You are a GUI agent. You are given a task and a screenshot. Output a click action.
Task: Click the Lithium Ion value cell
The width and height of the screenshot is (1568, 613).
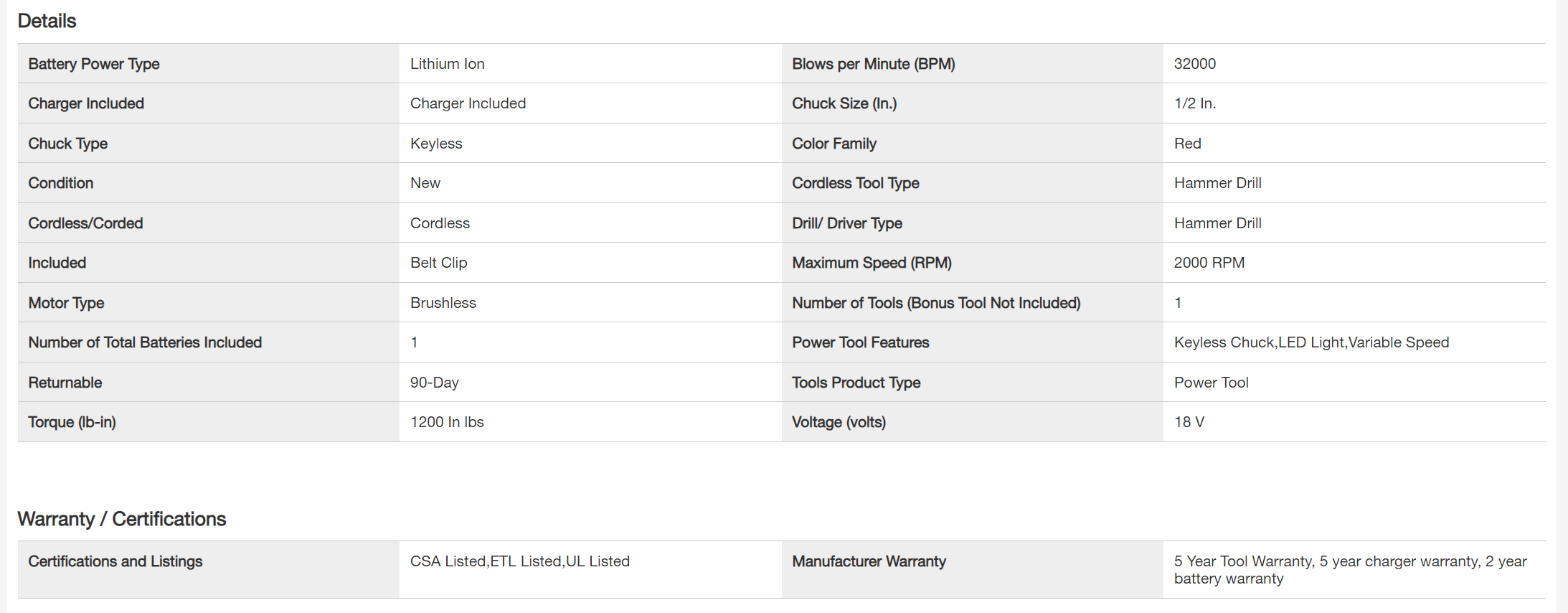click(448, 64)
